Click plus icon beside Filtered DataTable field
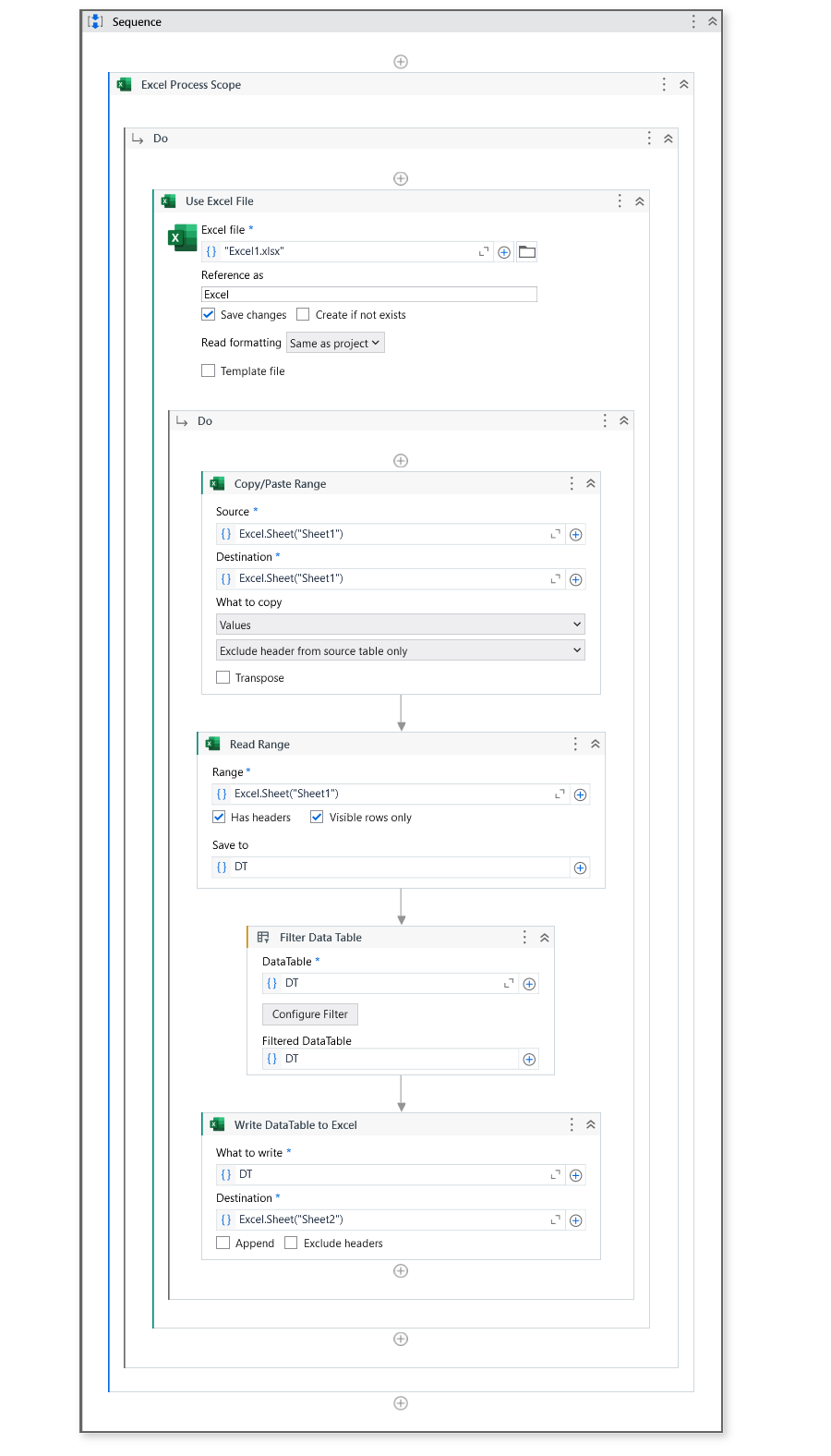Viewport: 831px width, 1456px height. (529, 1060)
